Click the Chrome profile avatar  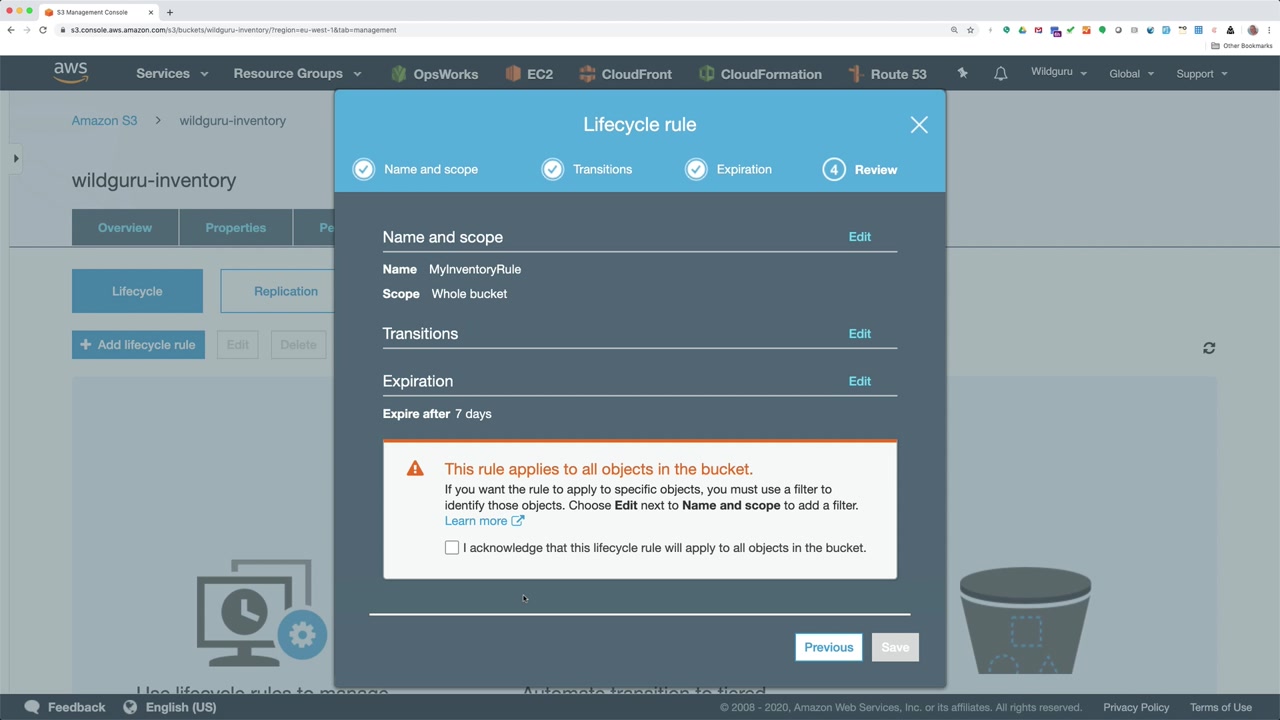coord(1253,30)
